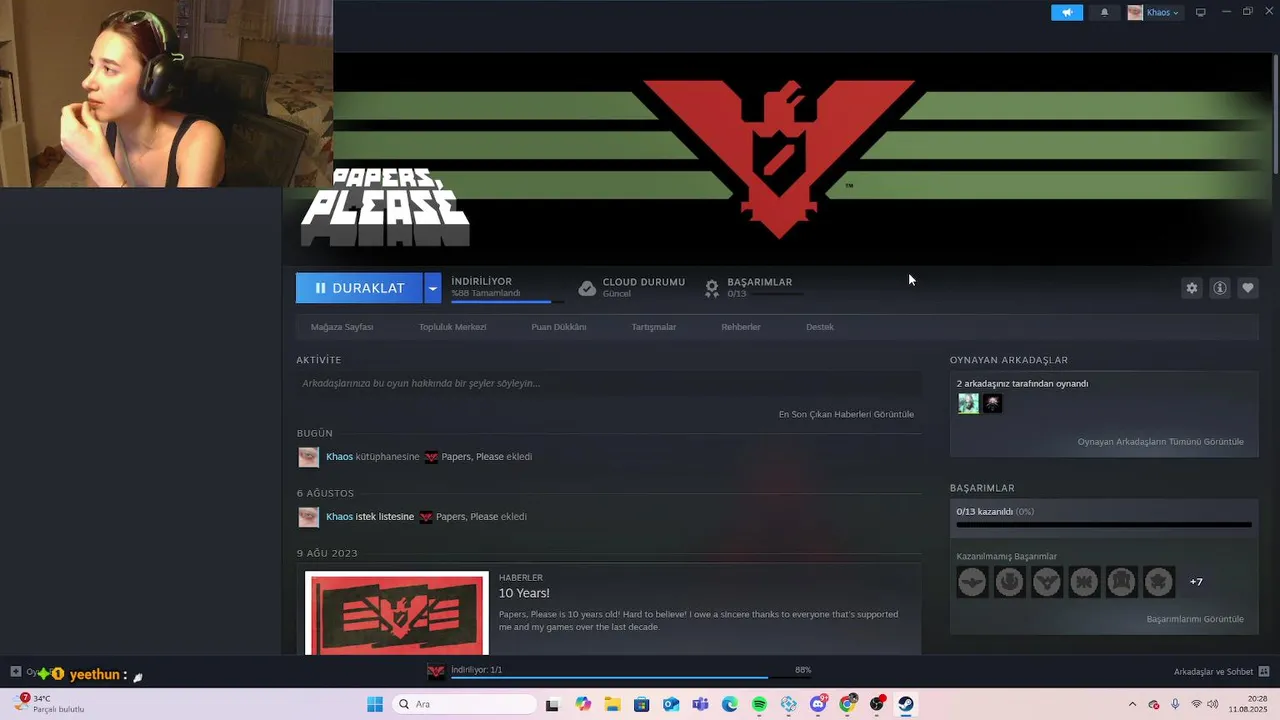The height and width of the screenshot is (720, 1280).
Task: Open Microsoft Teams from the taskbar
Action: pyautogui.click(x=700, y=704)
